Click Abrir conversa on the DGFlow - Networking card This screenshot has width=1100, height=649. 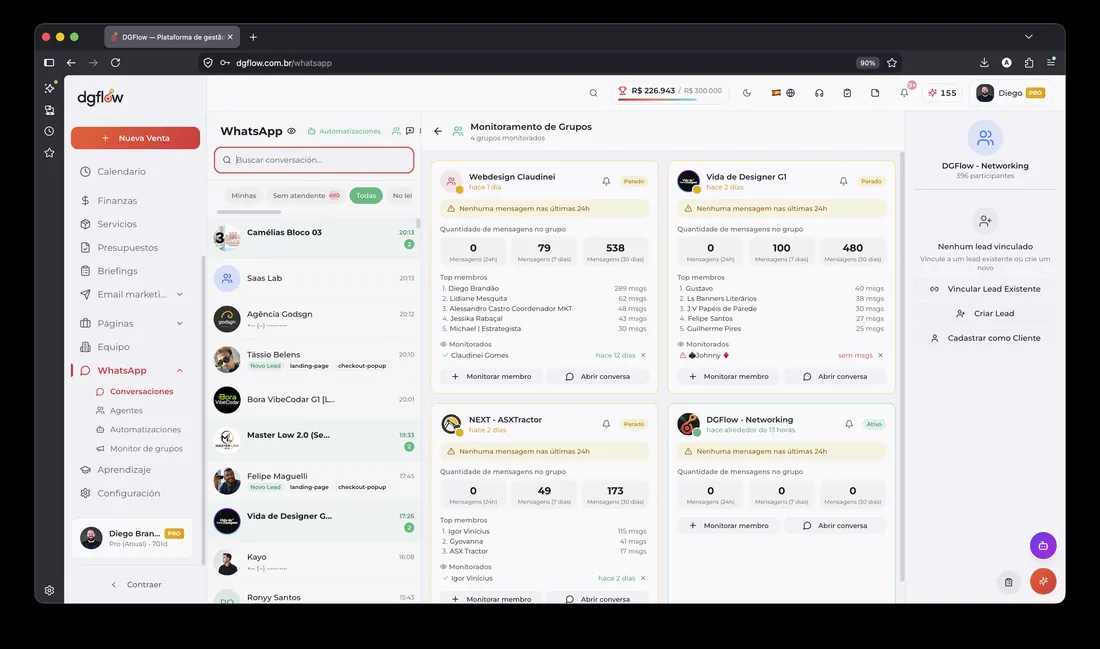pyautogui.click(x=835, y=526)
